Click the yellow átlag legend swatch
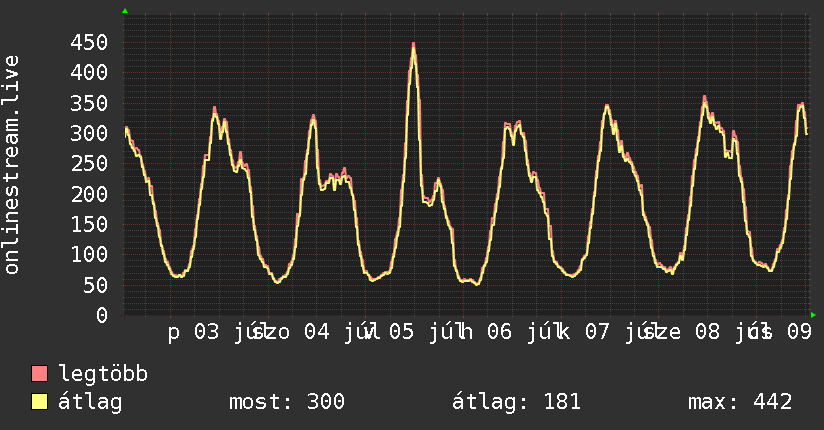Viewport: 824px width, 430px height. tap(39, 402)
